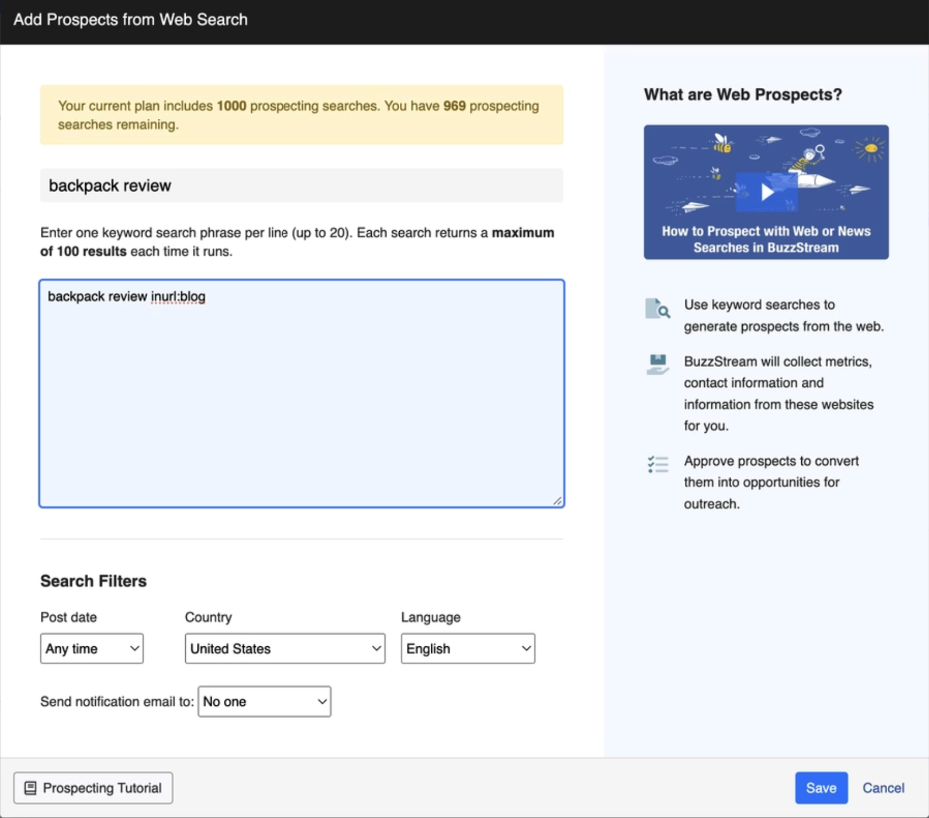Screen dimensions: 929x818
Task: Open the Send notification email dropdown
Action: click(264, 702)
